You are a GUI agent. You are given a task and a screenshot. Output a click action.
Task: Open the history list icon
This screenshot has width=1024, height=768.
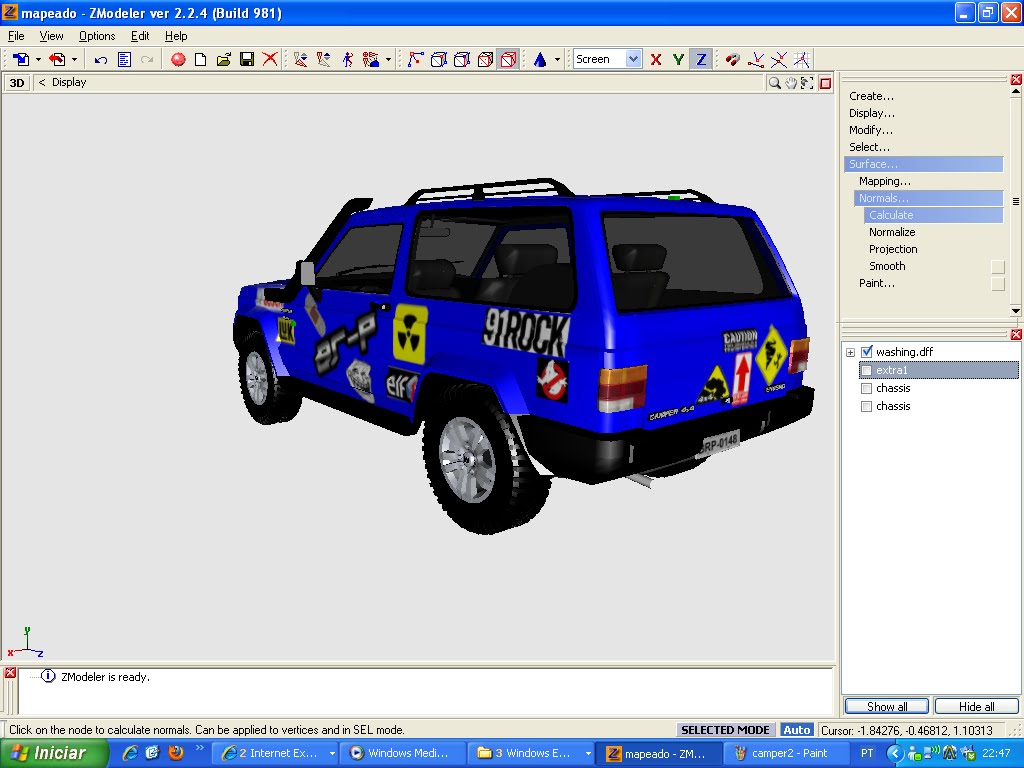click(x=124, y=59)
